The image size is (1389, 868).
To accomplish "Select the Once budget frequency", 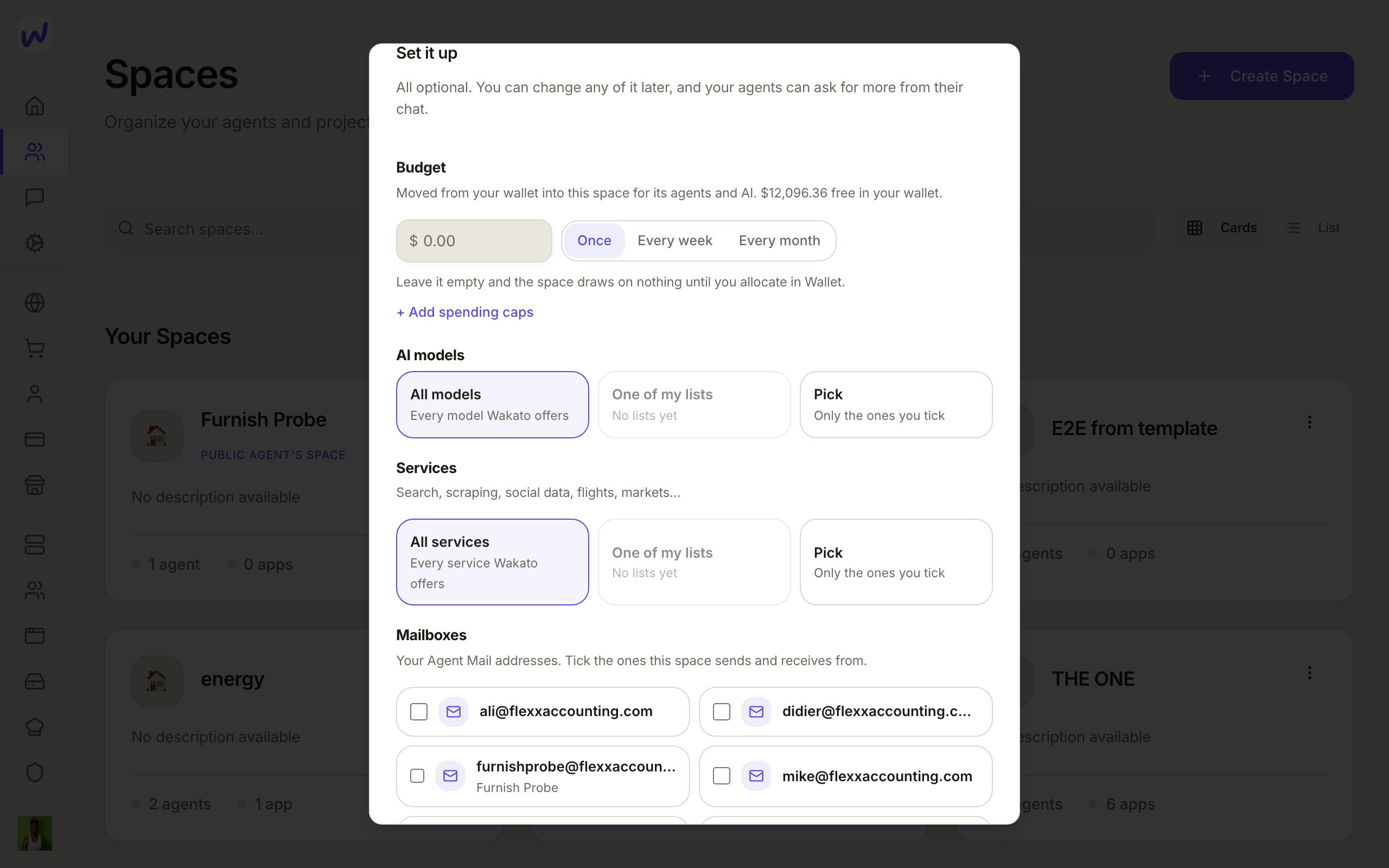I will pos(594,240).
